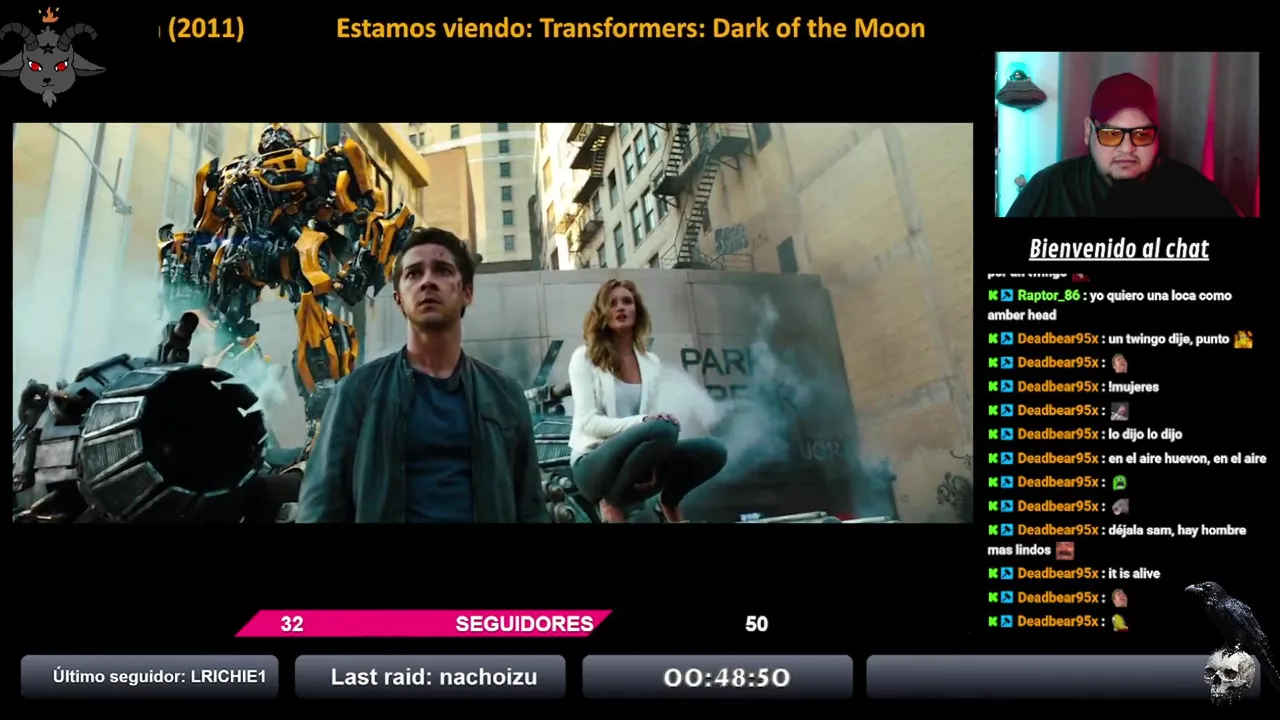This screenshot has height=720, width=1280.
Task: Click the blue badge on the 'it is alive' row
Action: pos(1007,574)
